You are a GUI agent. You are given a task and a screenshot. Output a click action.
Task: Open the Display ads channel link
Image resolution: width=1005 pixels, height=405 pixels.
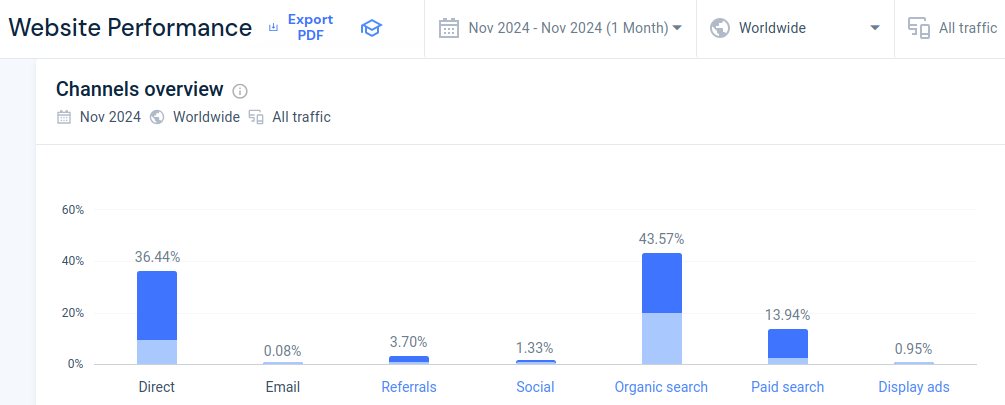click(x=914, y=387)
